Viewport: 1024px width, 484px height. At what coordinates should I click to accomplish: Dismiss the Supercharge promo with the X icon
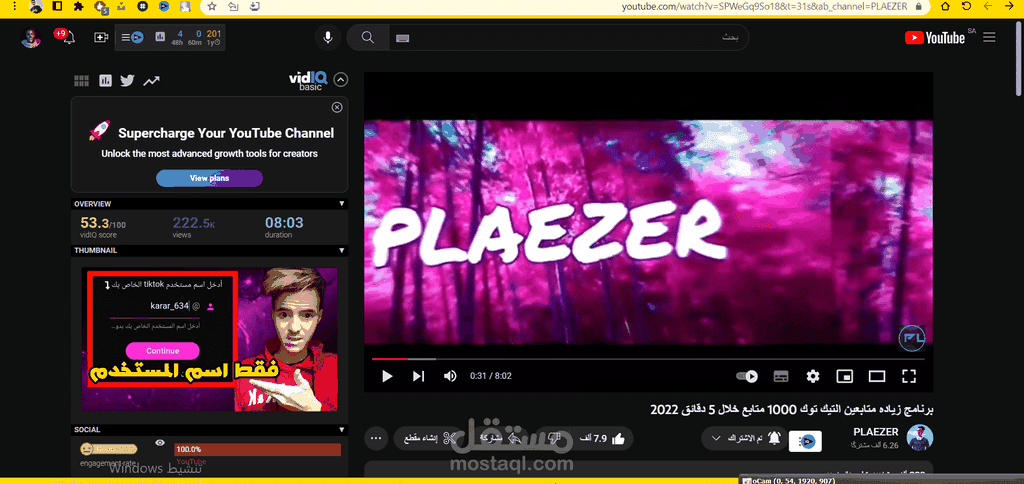point(337,107)
